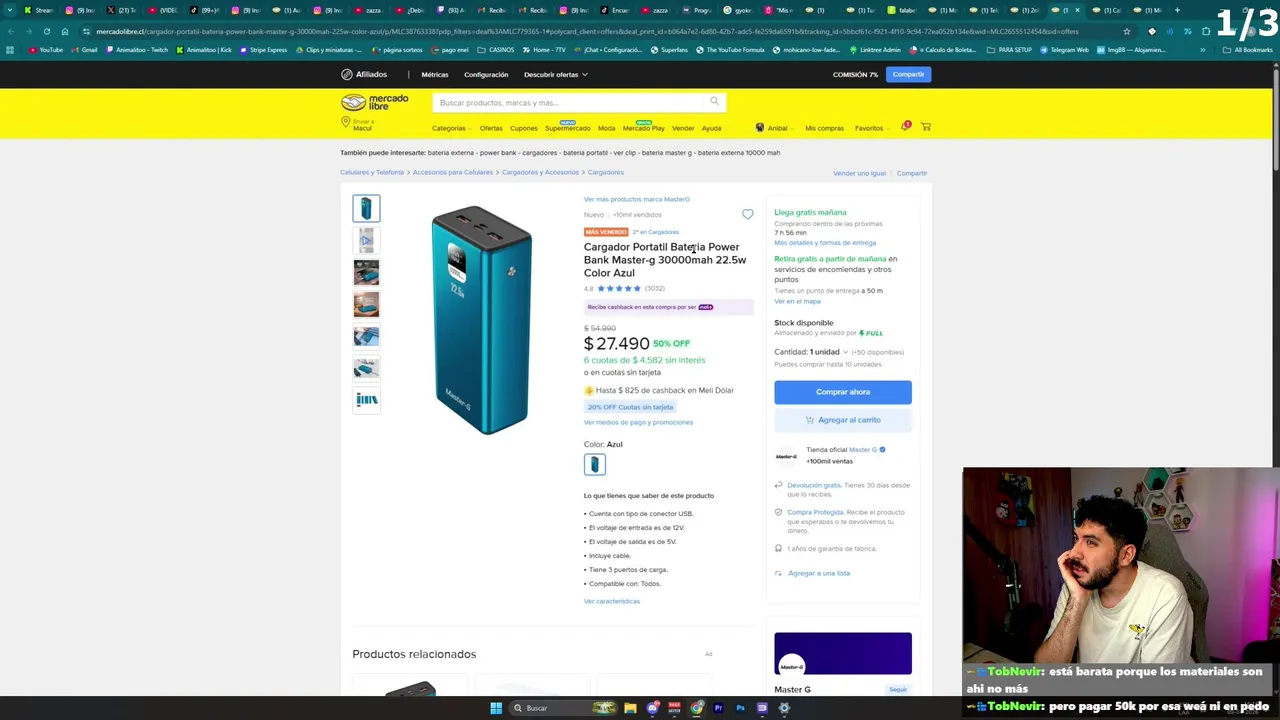Add product to favorites heart
1280x720 pixels.
coord(747,214)
